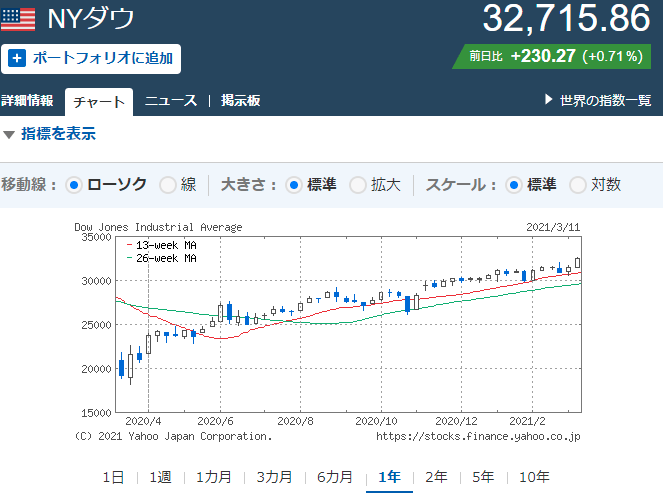Screen dimensions: 663x500
Task: Switch chart range to 1日
Action: [x=113, y=477]
